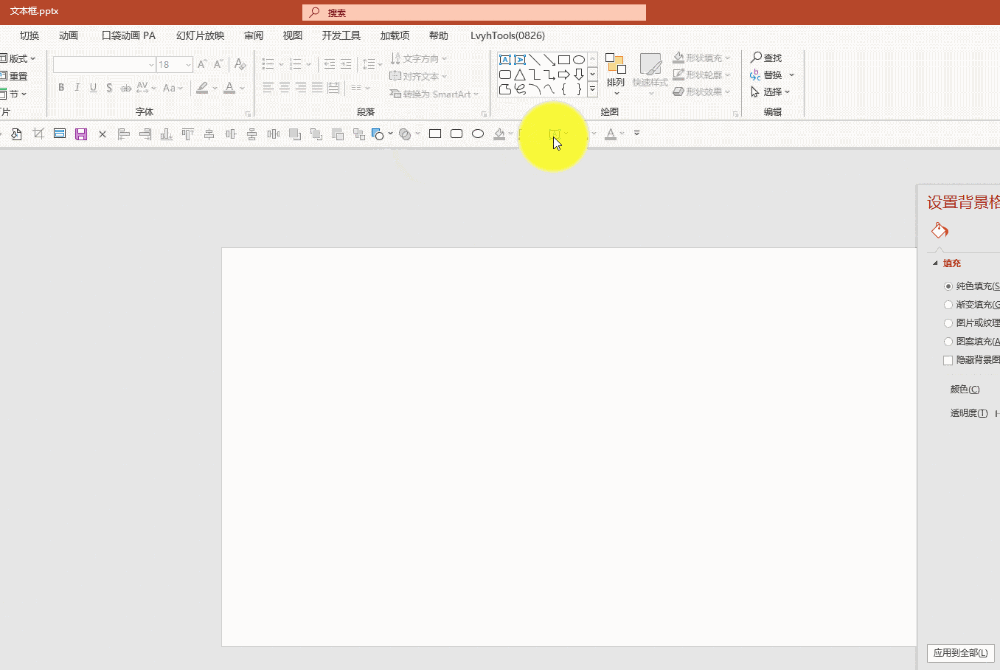Click 应用到全部 apply to all button
The height and width of the screenshot is (670, 1000).
[960, 653]
